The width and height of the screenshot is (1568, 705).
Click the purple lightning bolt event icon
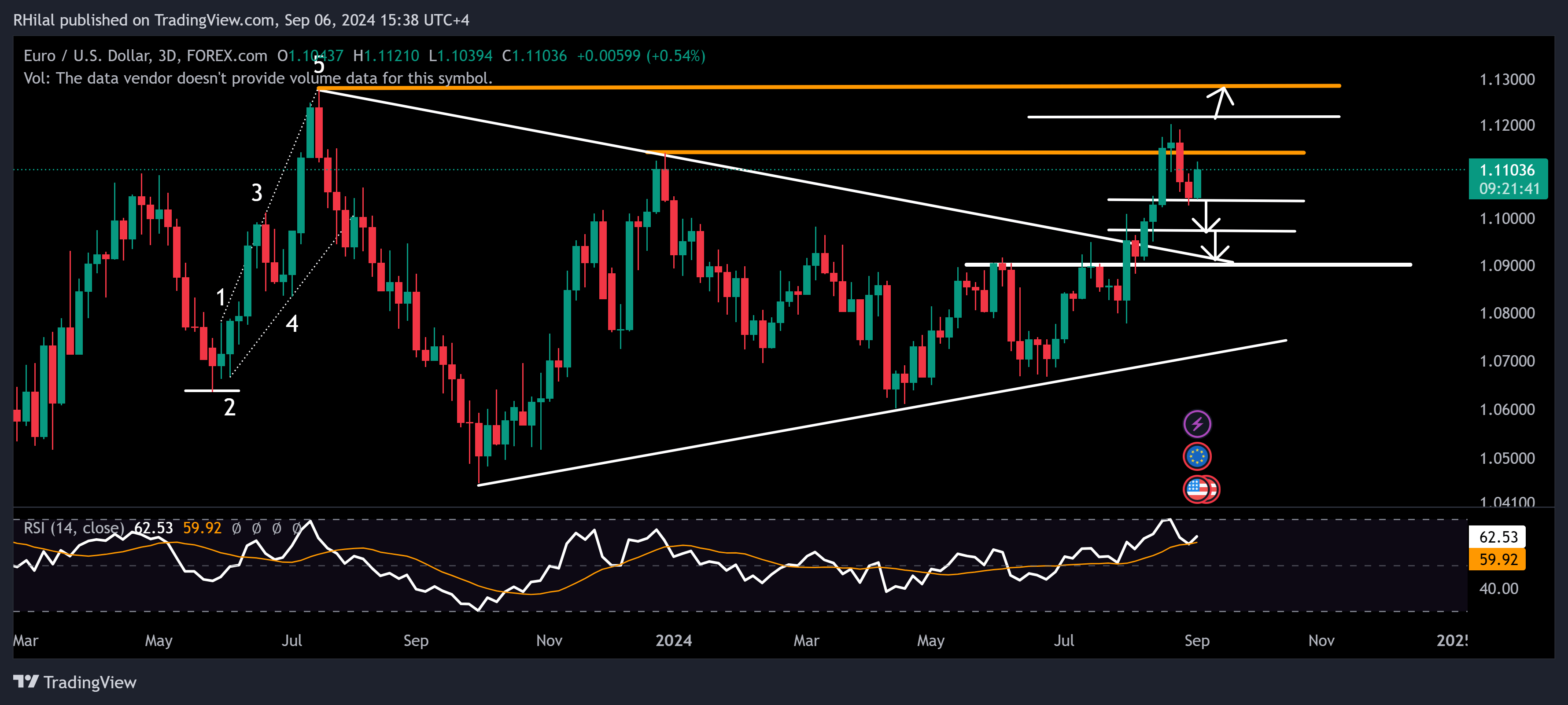coord(1197,424)
